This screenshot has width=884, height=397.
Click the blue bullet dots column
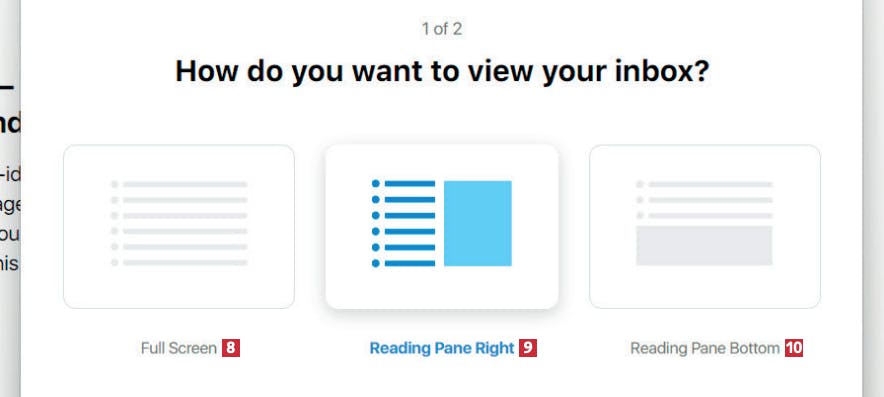coord(376,223)
